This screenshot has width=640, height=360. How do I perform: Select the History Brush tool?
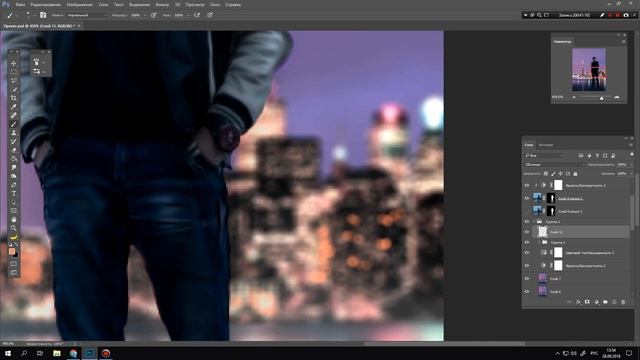click(13, 141)
